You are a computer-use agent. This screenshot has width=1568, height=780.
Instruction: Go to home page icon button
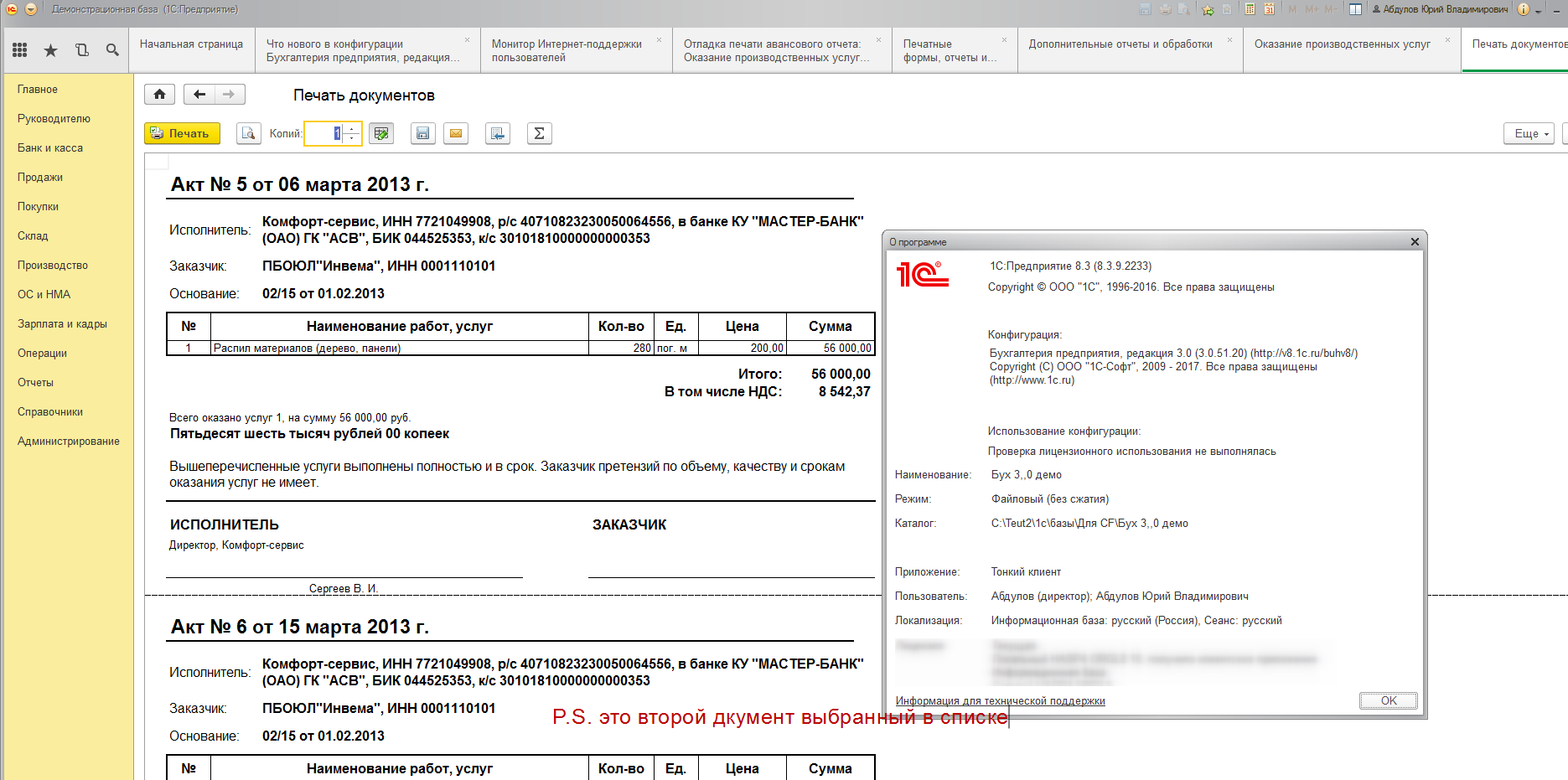(x=159, y=95)
